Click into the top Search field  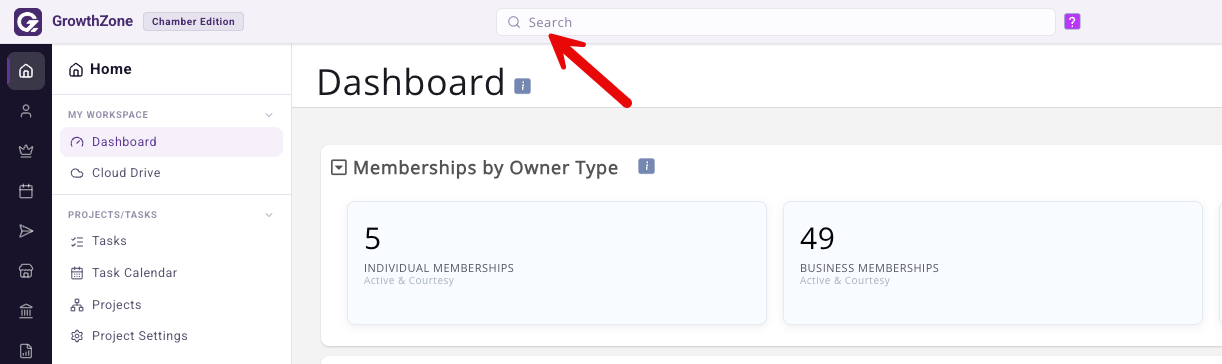click(x=776, y=22)
